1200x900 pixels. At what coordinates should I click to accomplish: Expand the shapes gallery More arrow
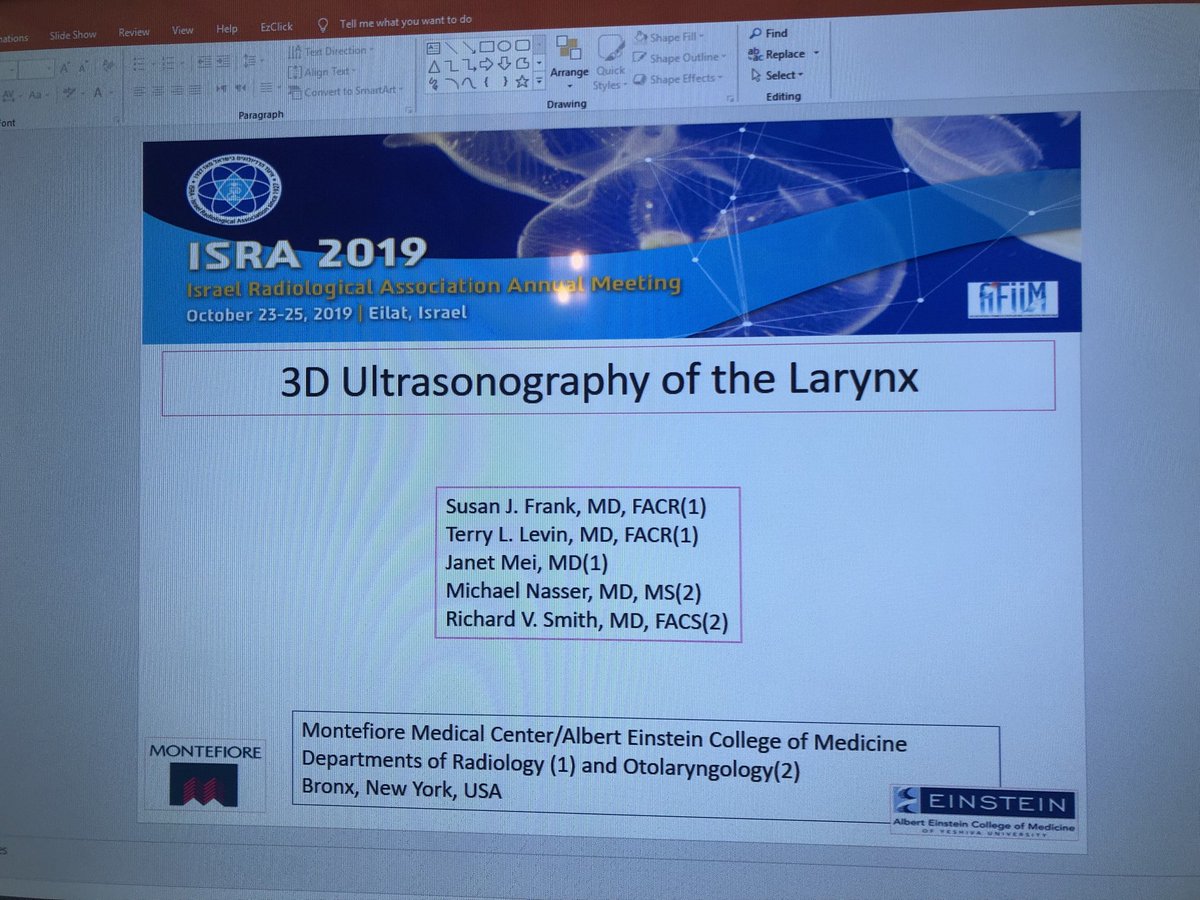tap(539, 81)
